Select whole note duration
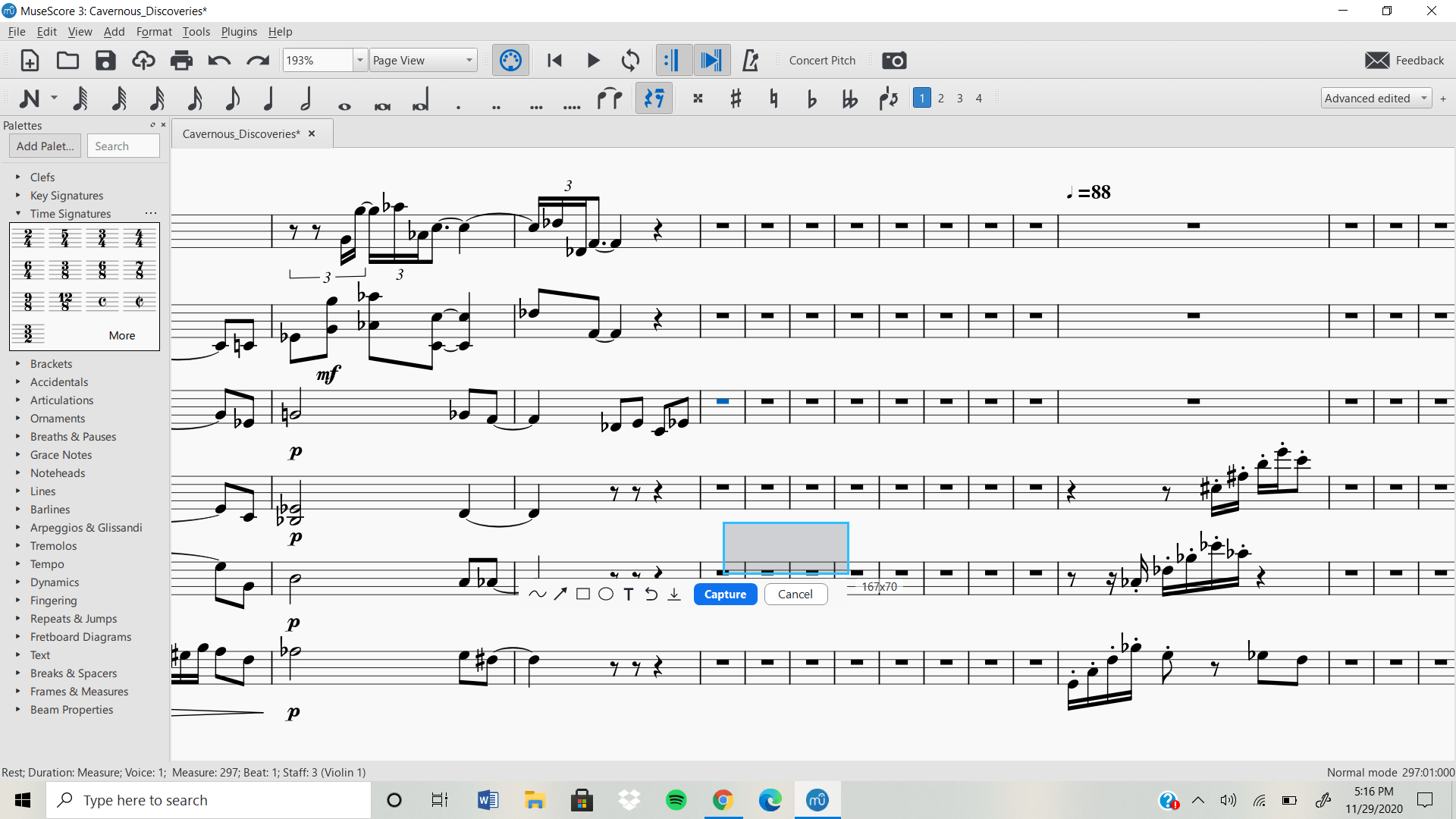Viewport: 1456px width, 819px height. pos(344,105)
